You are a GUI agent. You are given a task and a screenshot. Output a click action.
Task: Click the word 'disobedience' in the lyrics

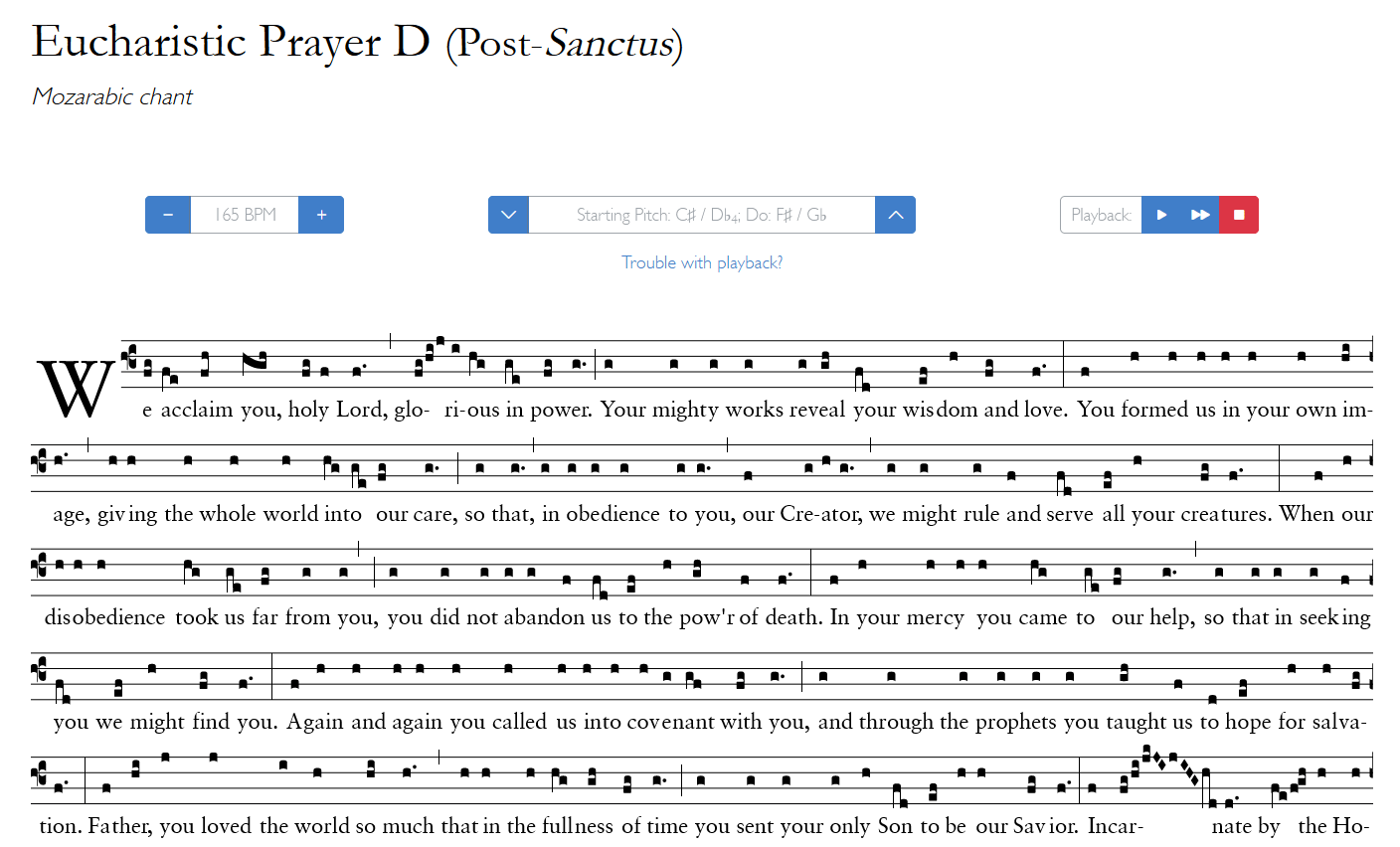[104, 617]
